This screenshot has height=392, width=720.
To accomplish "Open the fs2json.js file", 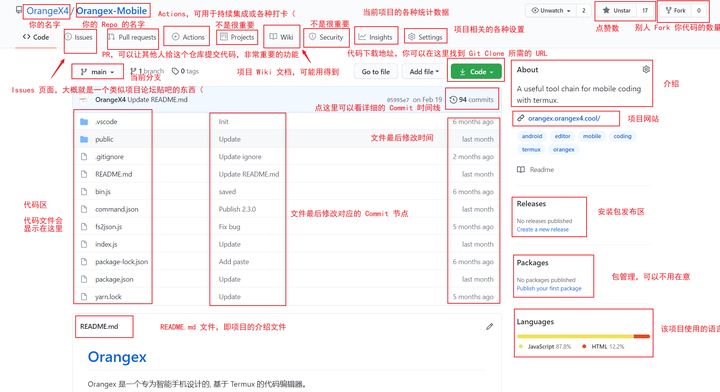I will (x=108, y=226).
